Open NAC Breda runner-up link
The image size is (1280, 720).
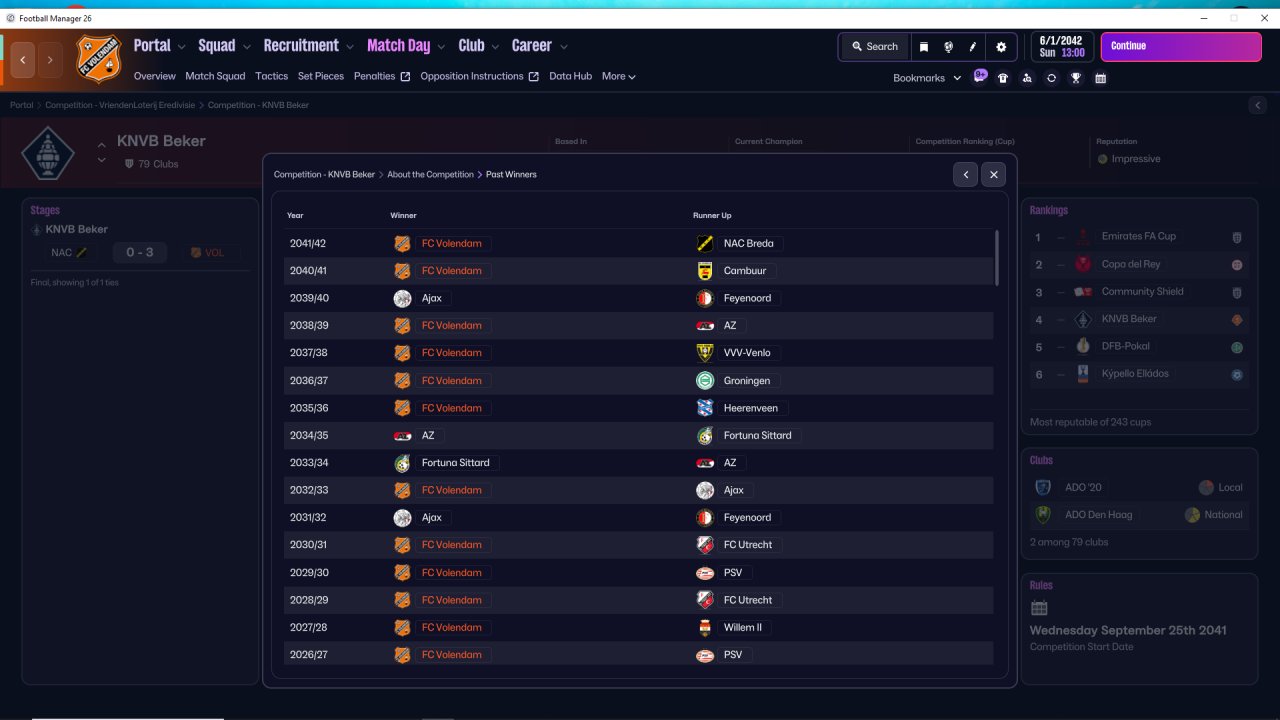[x=749, y=243]
